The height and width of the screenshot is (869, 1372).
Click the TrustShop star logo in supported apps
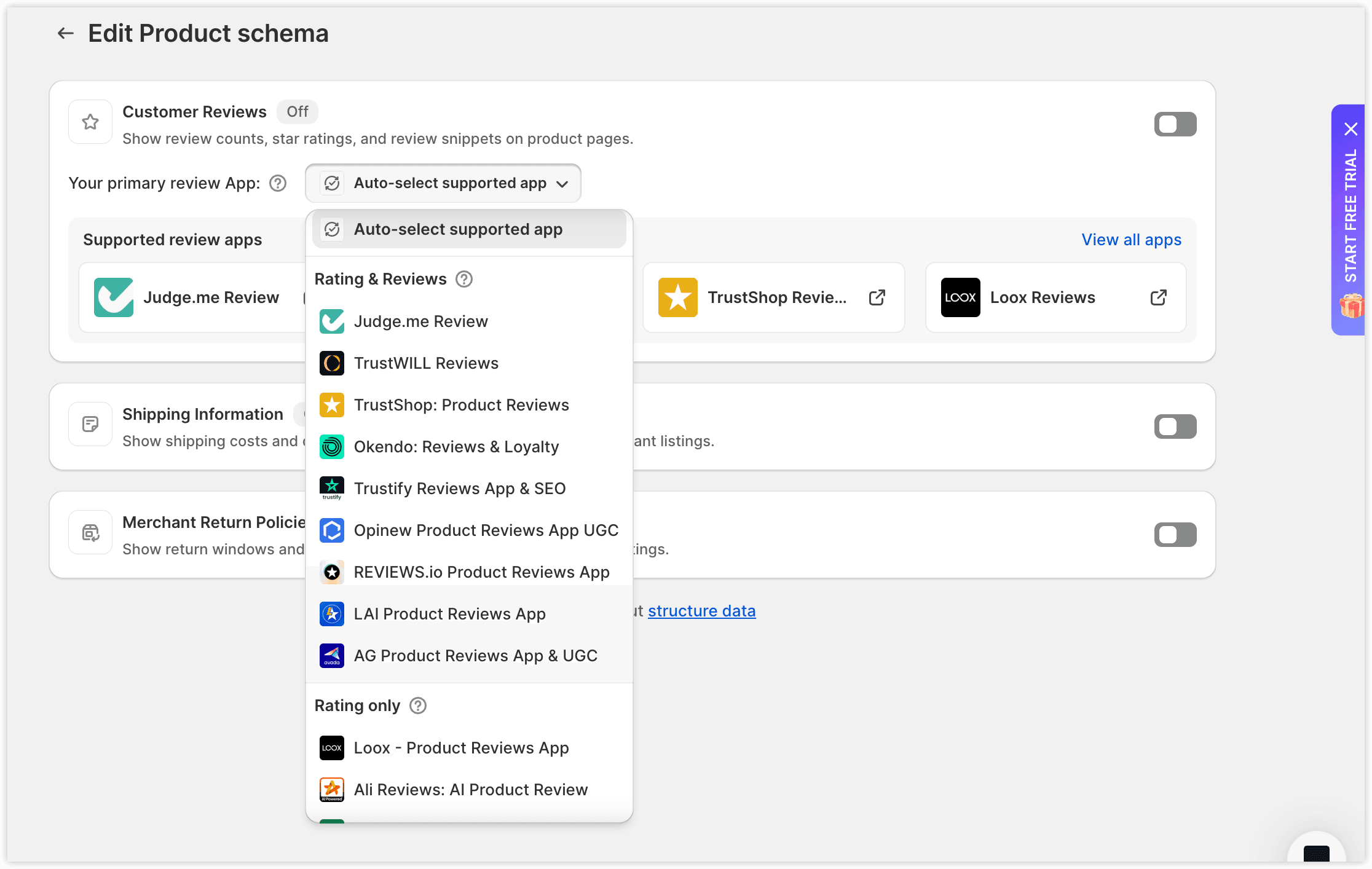click(678, 297)
